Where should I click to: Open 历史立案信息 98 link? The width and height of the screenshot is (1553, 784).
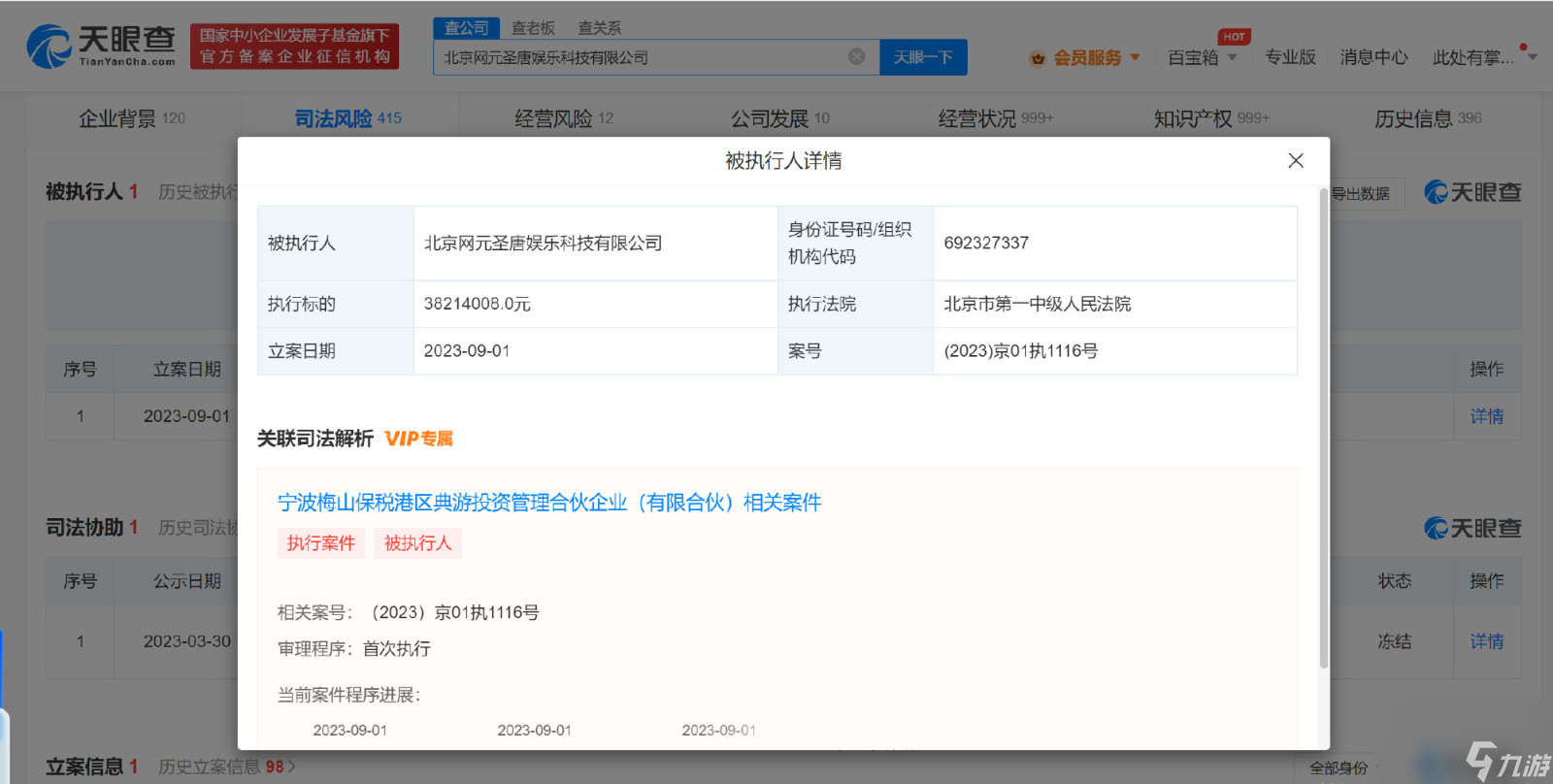click(227, 767)
